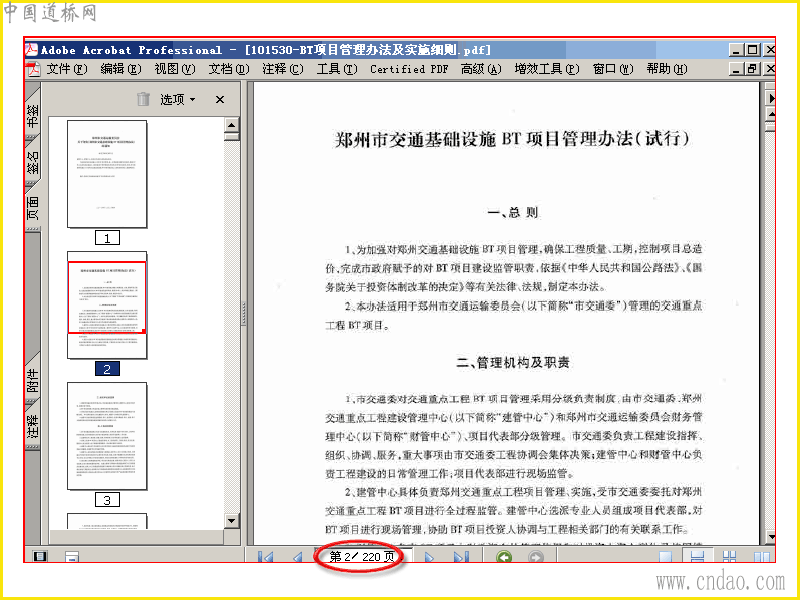Click green previous view button
800x600 pixels.
coord(504,557)
